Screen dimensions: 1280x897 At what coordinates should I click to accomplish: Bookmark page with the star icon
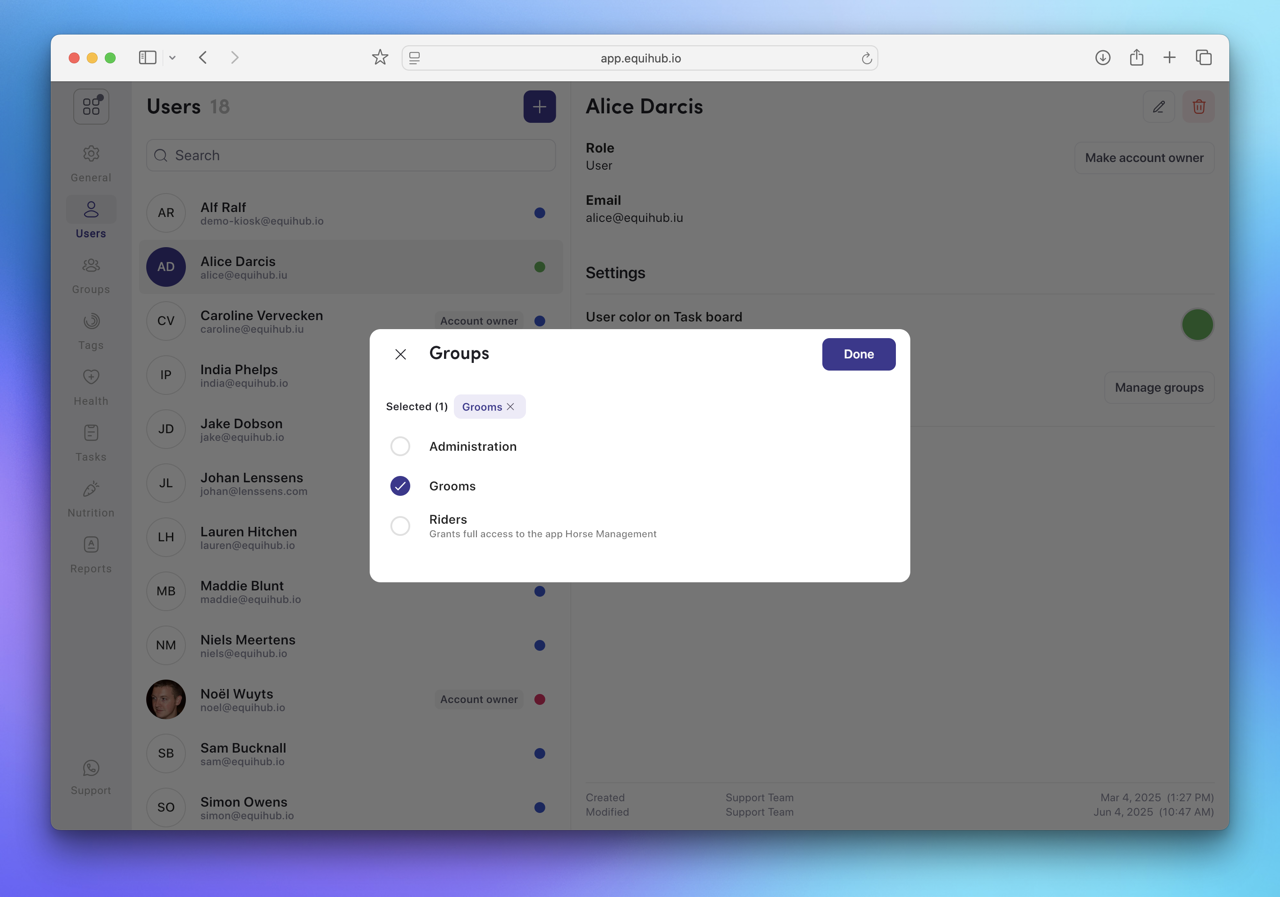[x=380, y=58]
